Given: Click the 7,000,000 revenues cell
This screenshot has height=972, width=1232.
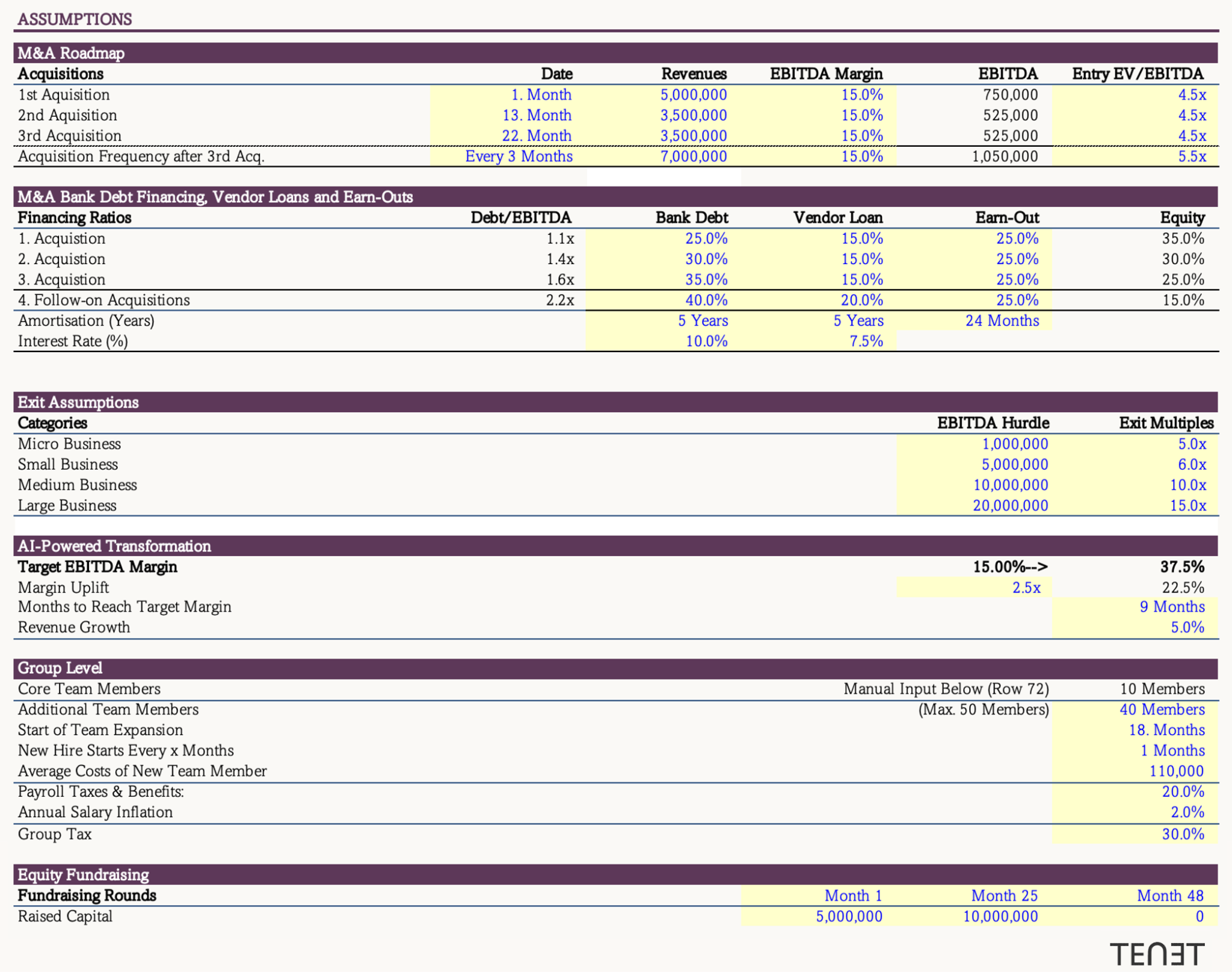Looking at the screenshot, I should pos(664,156).
